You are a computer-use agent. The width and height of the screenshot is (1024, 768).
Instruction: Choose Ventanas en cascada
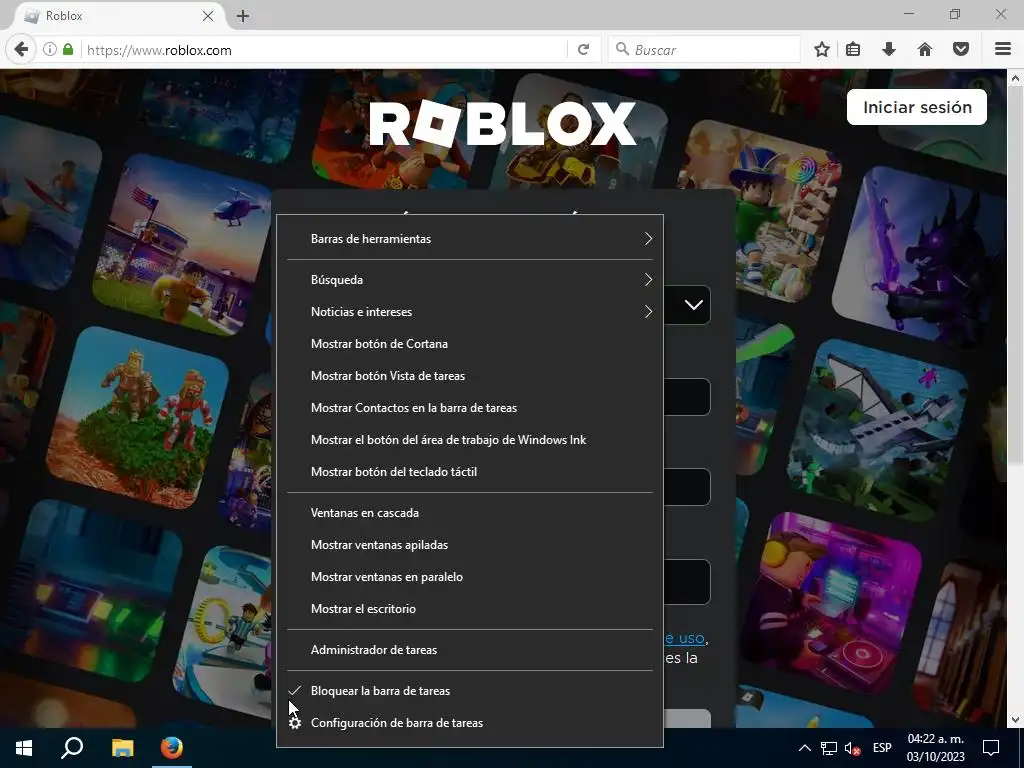[470, 513]
